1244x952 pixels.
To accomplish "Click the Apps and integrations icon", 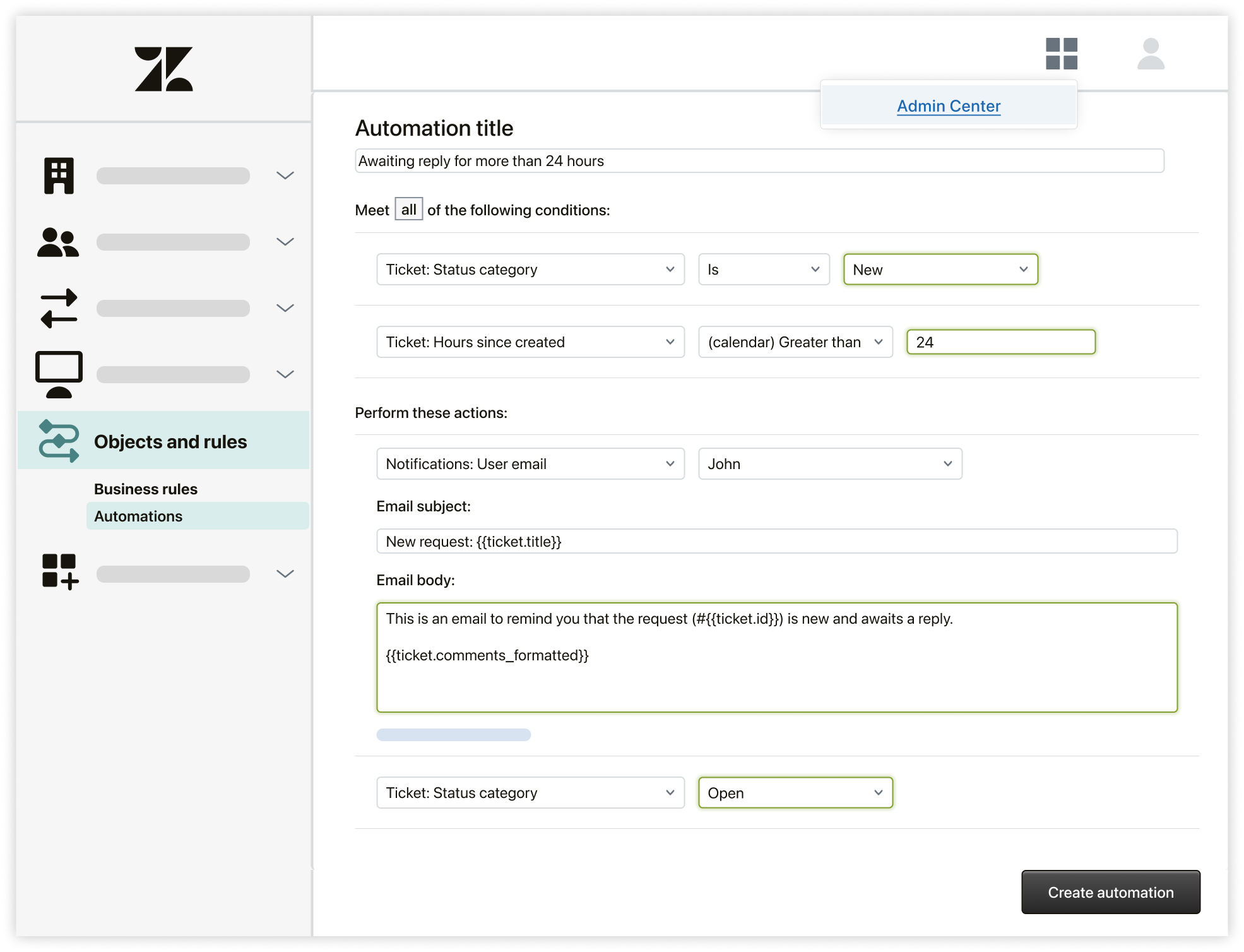I will click(60, 572).
